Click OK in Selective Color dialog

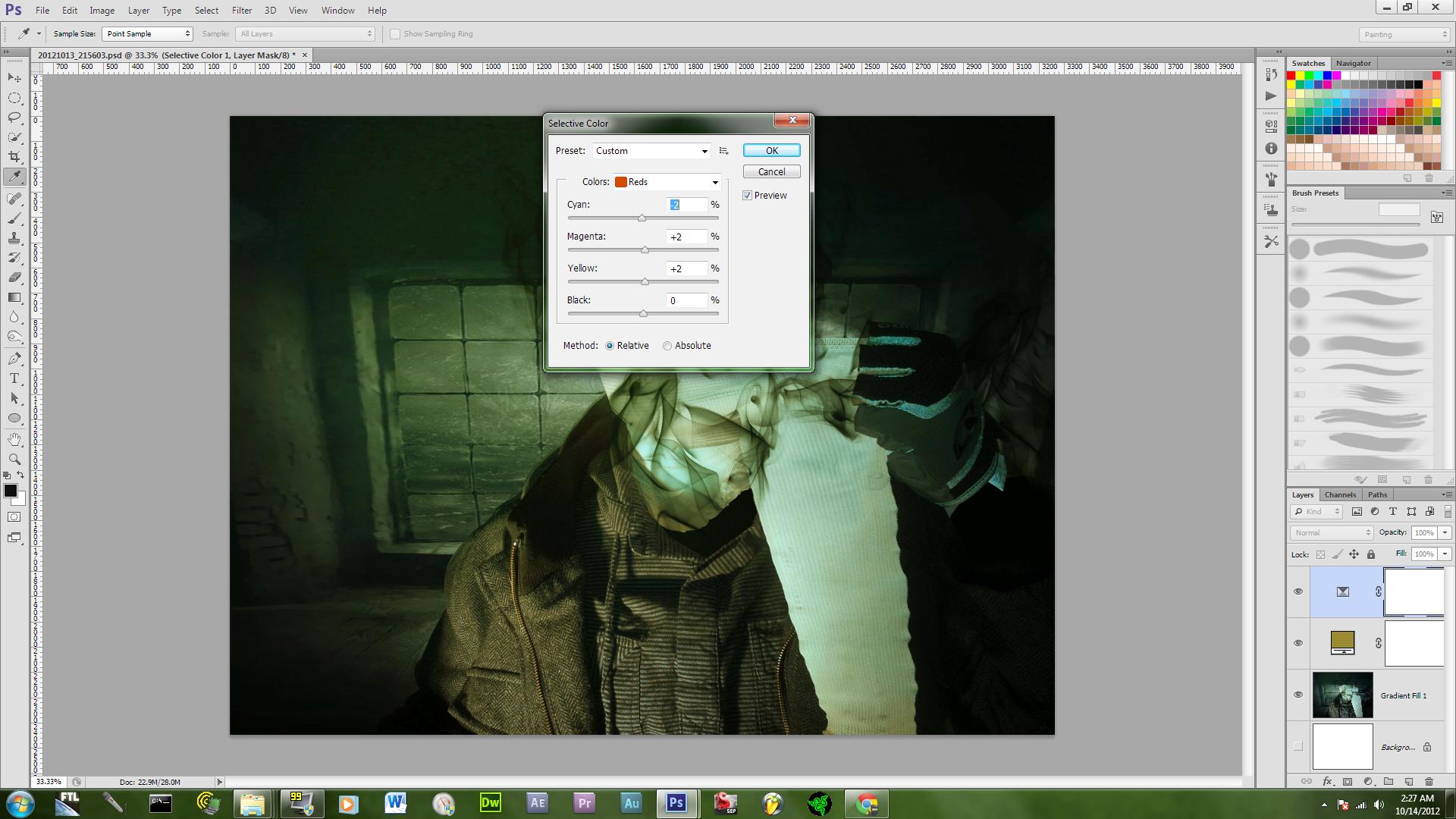771,151
